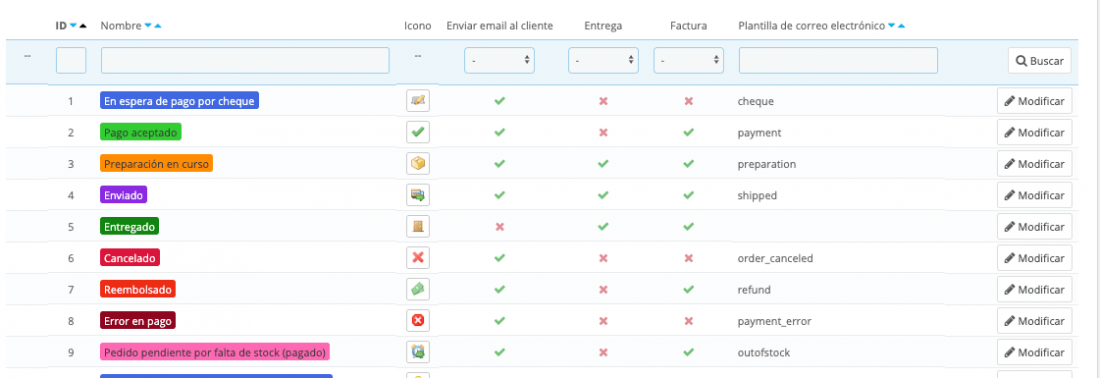Click the red error icon for Error en pago
The height and width of the screenshot is (378, 1100).
[x=418, y=320]
